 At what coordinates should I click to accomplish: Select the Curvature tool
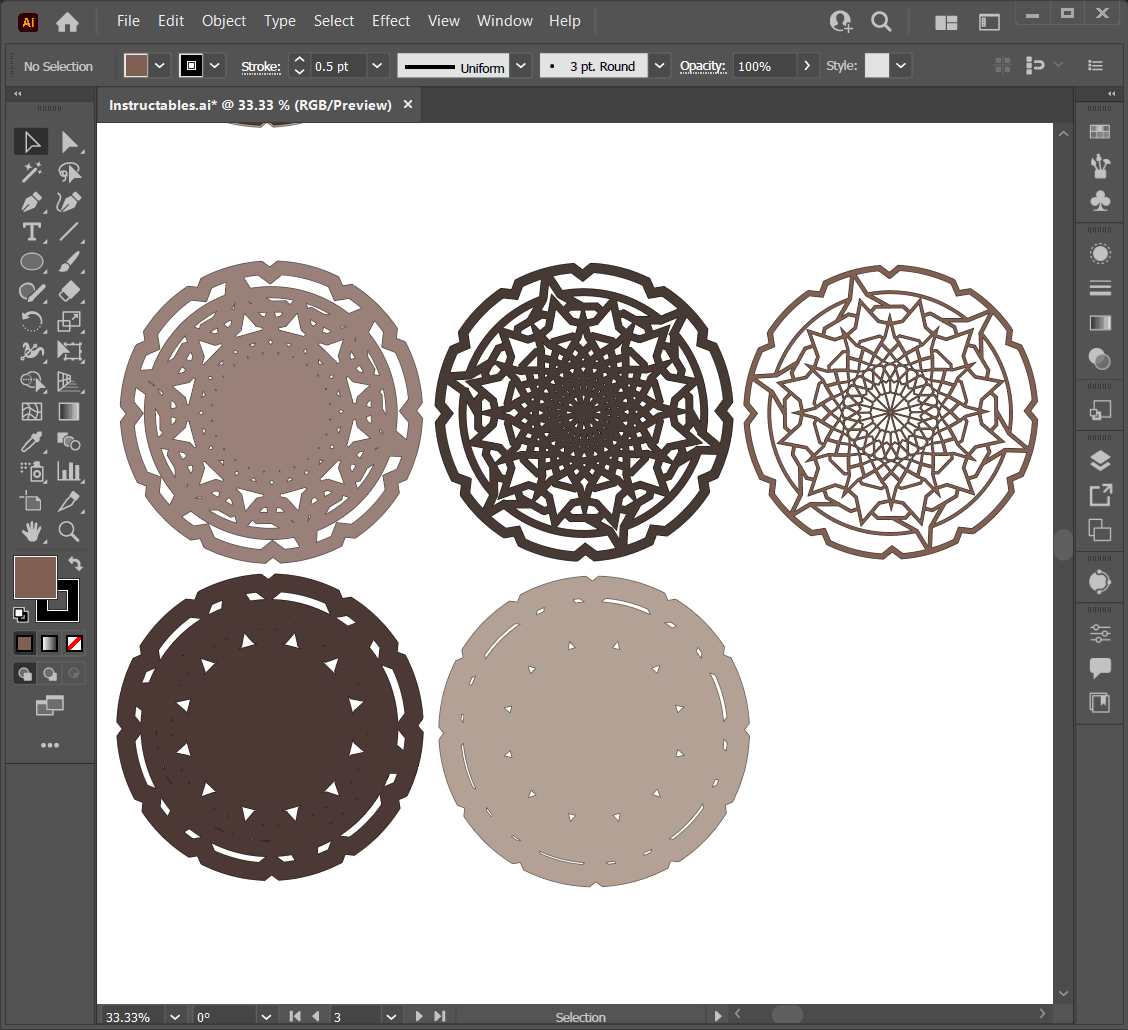click(x=69, y=202)
